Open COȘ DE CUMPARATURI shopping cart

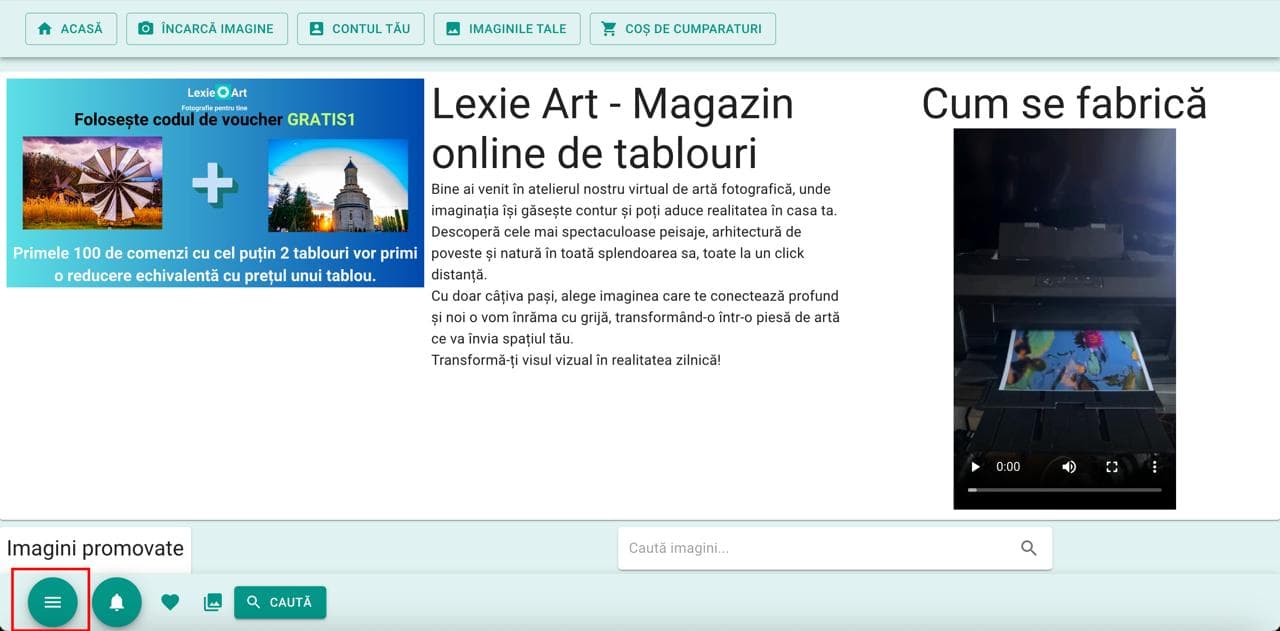(683, 29)
